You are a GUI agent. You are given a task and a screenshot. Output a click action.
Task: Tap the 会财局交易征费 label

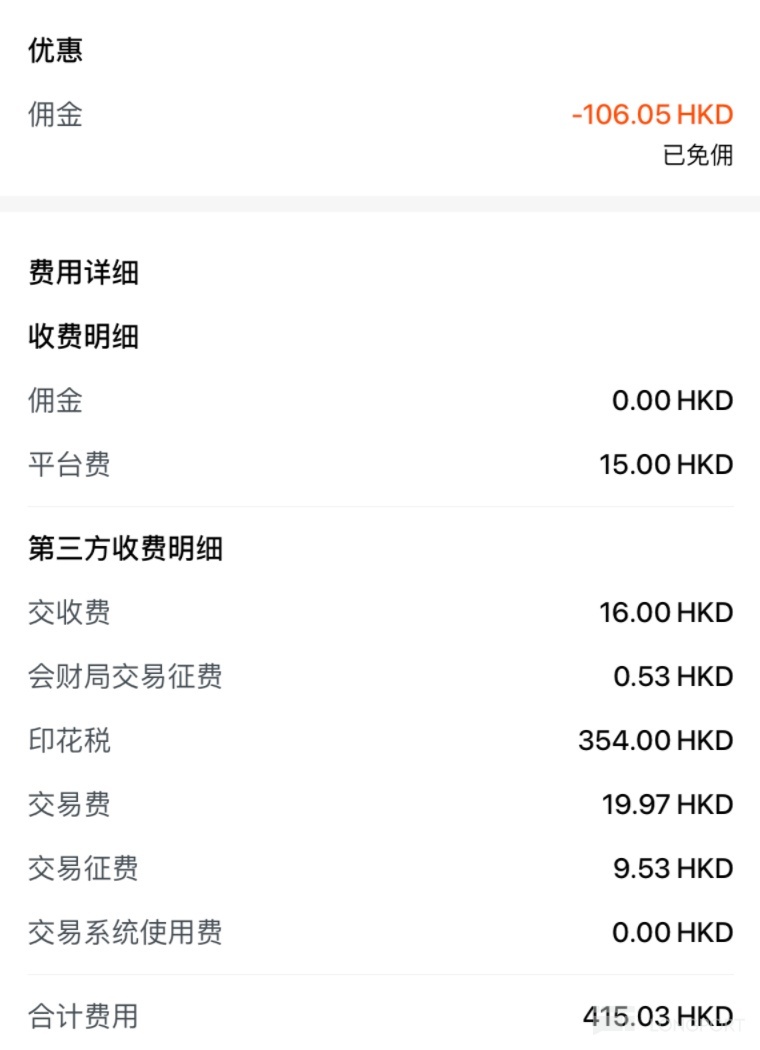[x=125, y=676]
